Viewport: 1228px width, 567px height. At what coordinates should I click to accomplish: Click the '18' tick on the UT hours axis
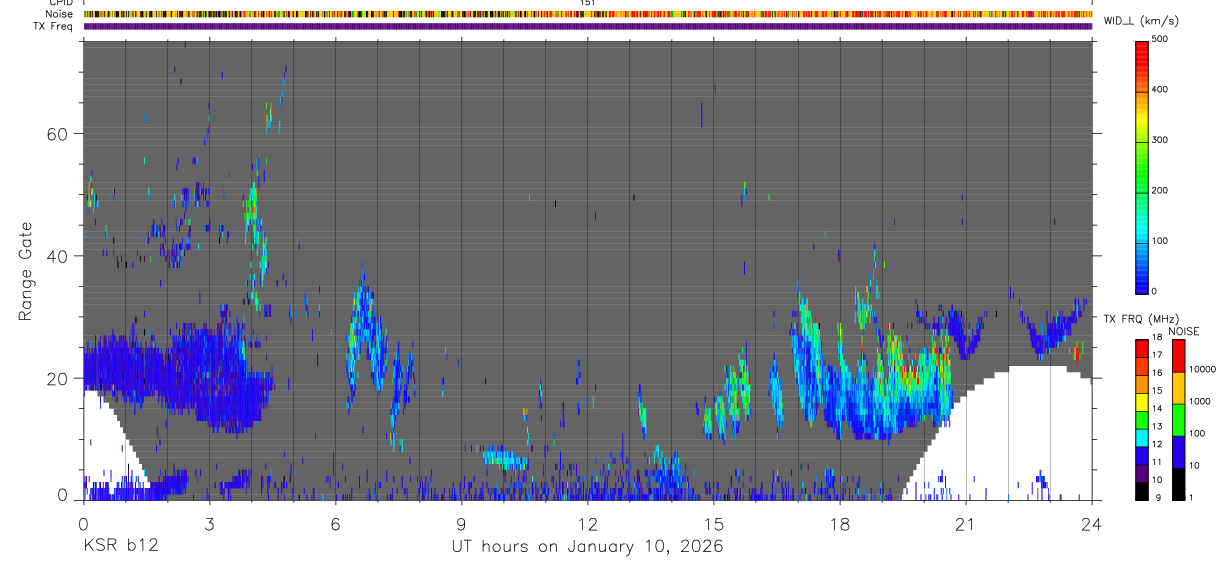[x=839, y=523]
